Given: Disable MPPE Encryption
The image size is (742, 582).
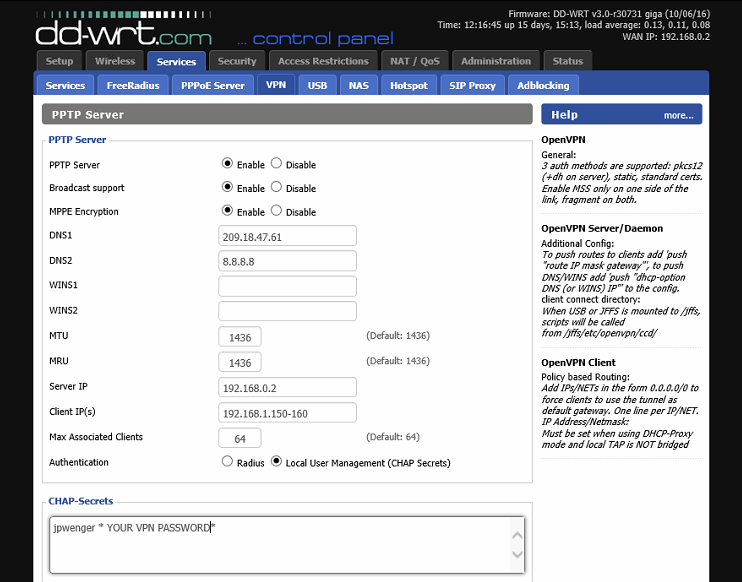Looking at the screenshot, I should (x=276, y=211).
